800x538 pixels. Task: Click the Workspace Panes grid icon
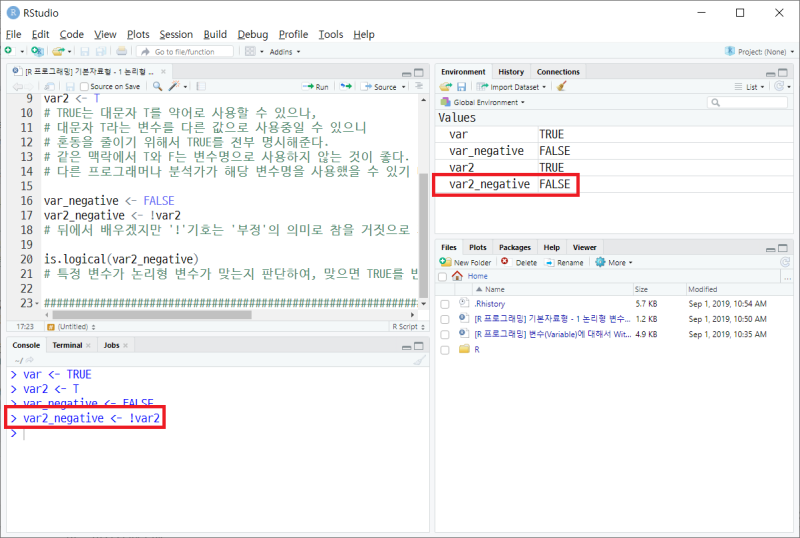click(250, 51)
